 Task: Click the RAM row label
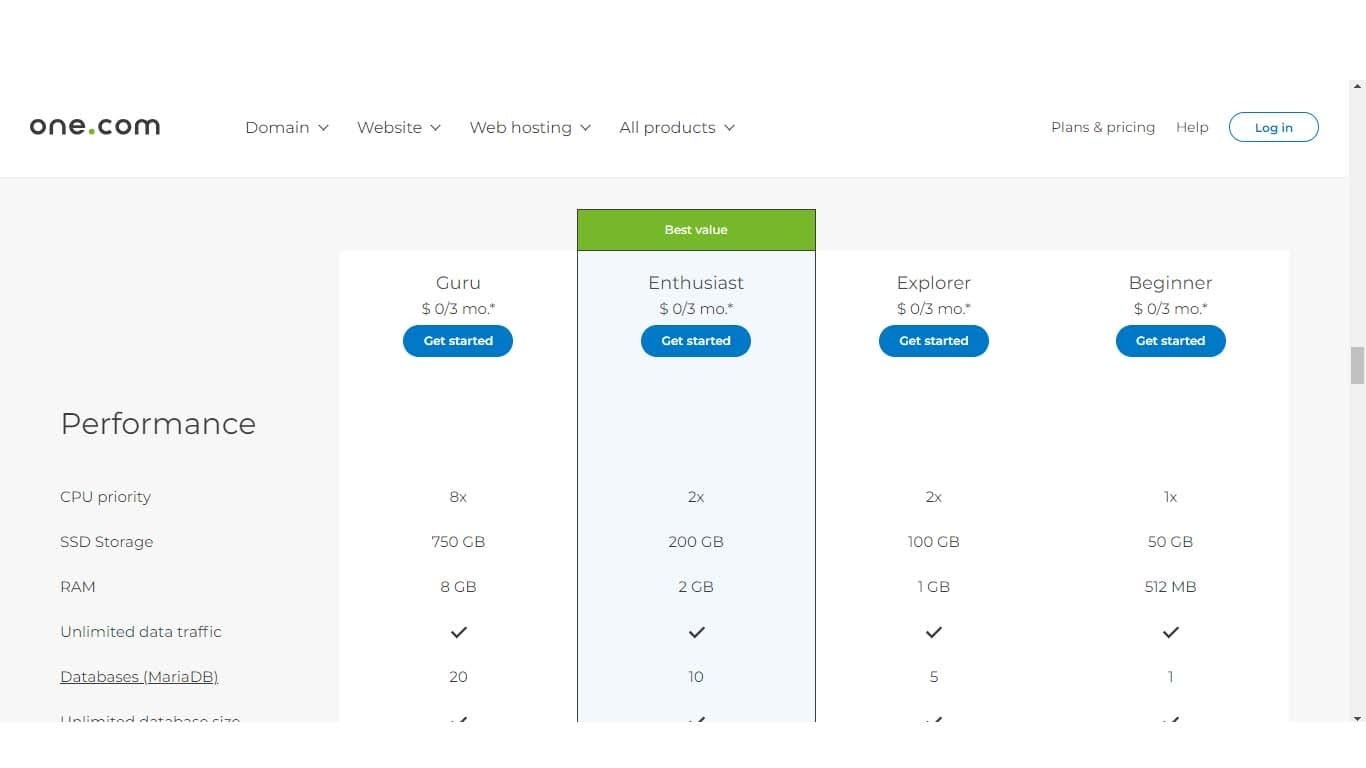click(x=78, y=587)
